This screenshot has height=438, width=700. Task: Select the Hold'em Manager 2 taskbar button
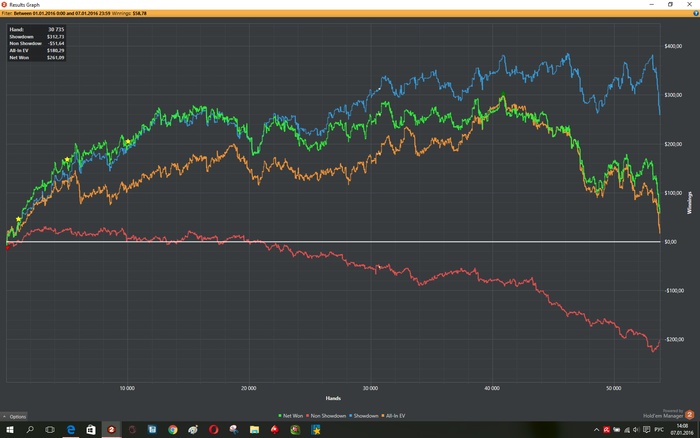pyautogui.click(x=112, y=430)
